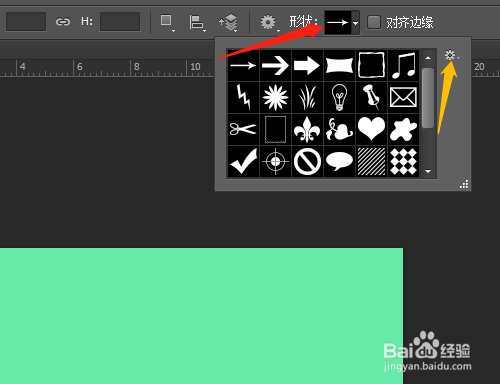Click the shape list scrollbar thumb

[x=428, y=98]
